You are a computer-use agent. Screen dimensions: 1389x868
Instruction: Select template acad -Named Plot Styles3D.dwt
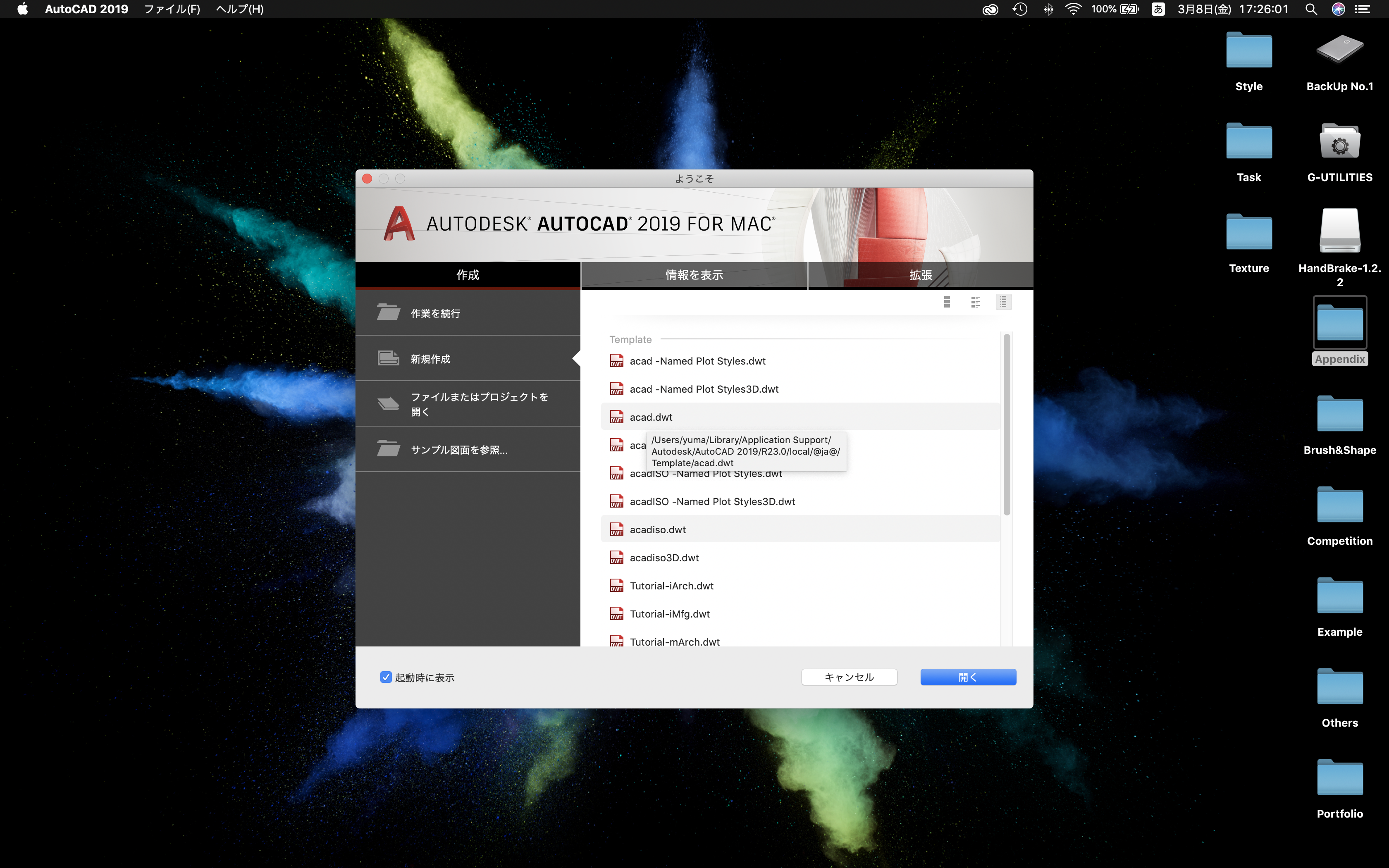point(800,389)
